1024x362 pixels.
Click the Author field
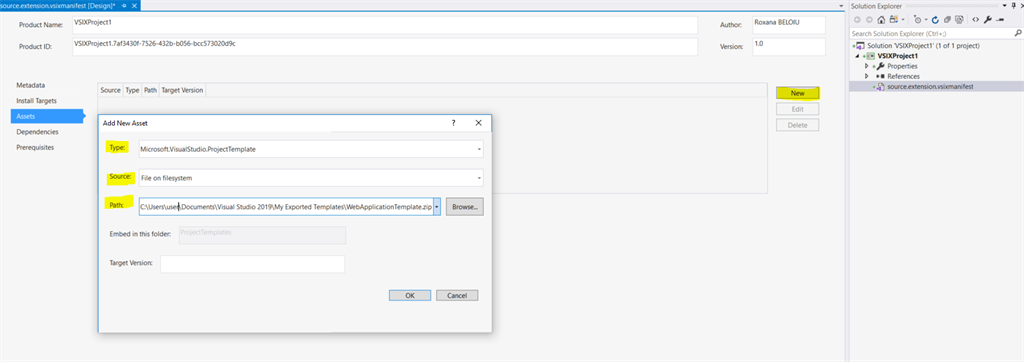click(x=788, y=25)
